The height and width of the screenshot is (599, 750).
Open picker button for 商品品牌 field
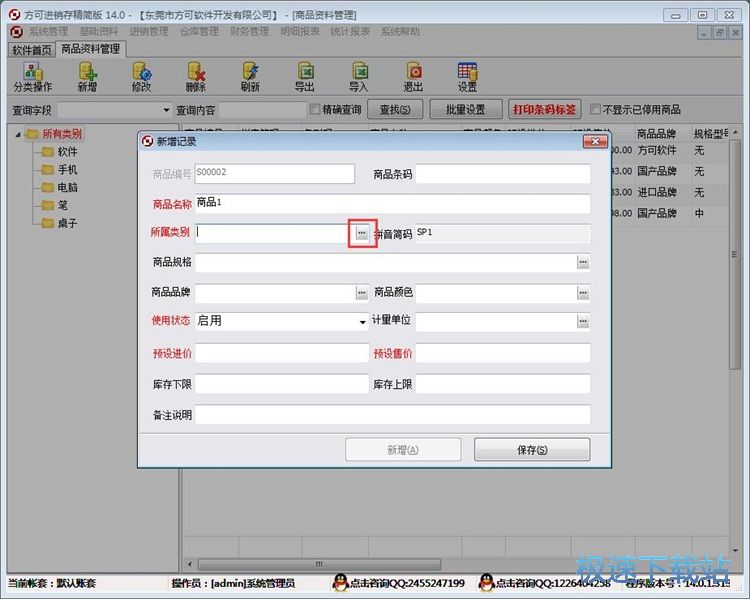(x=362, y=293)
